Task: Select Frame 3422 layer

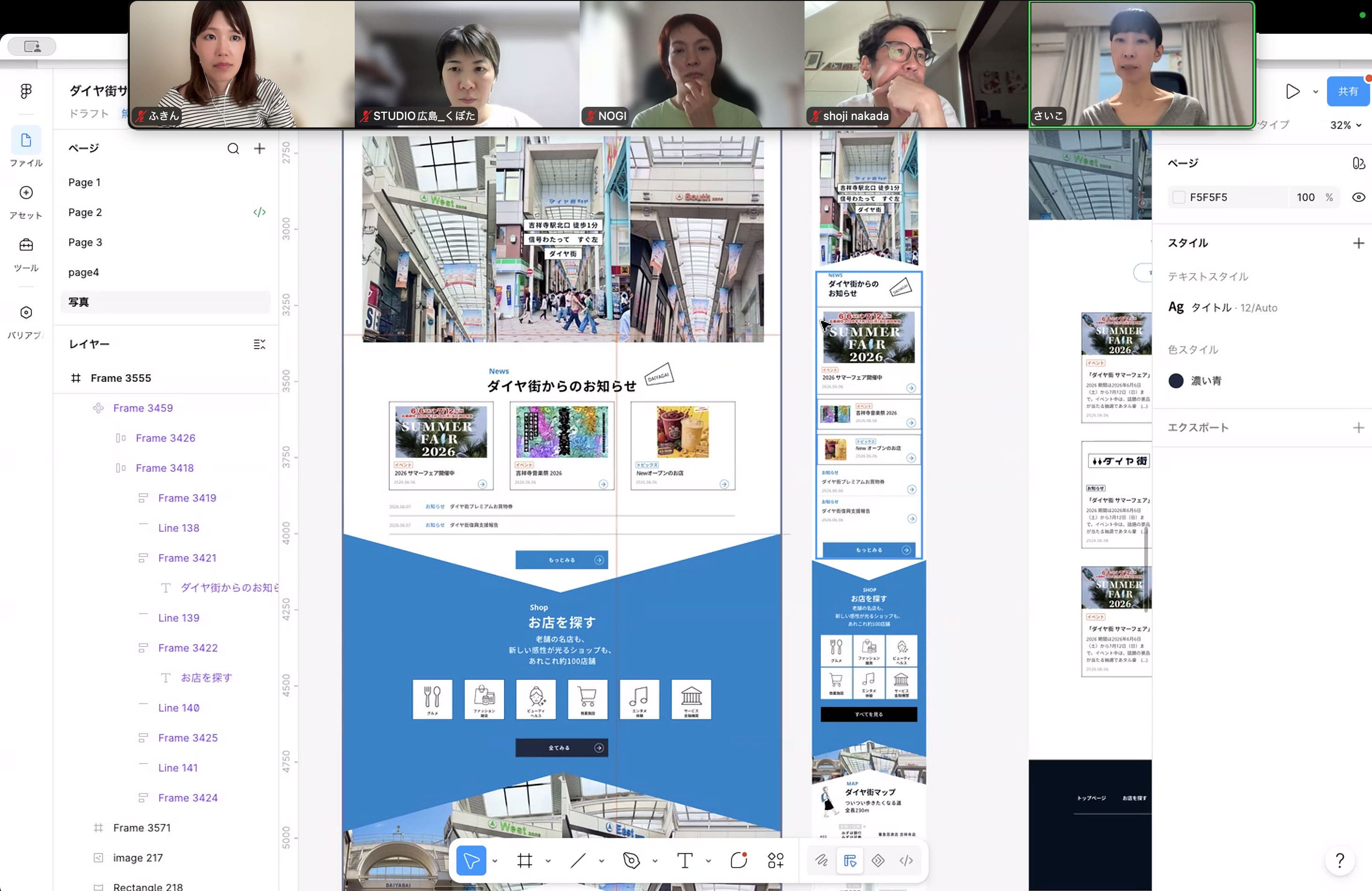Action: tap(188, 648)
